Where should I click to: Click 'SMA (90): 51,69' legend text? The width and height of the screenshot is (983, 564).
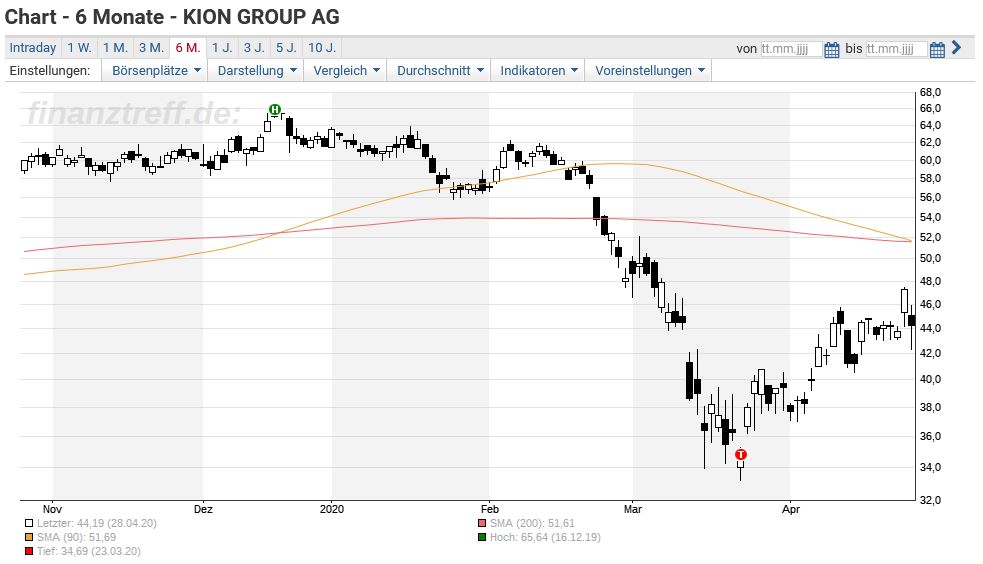click(76, 537)
